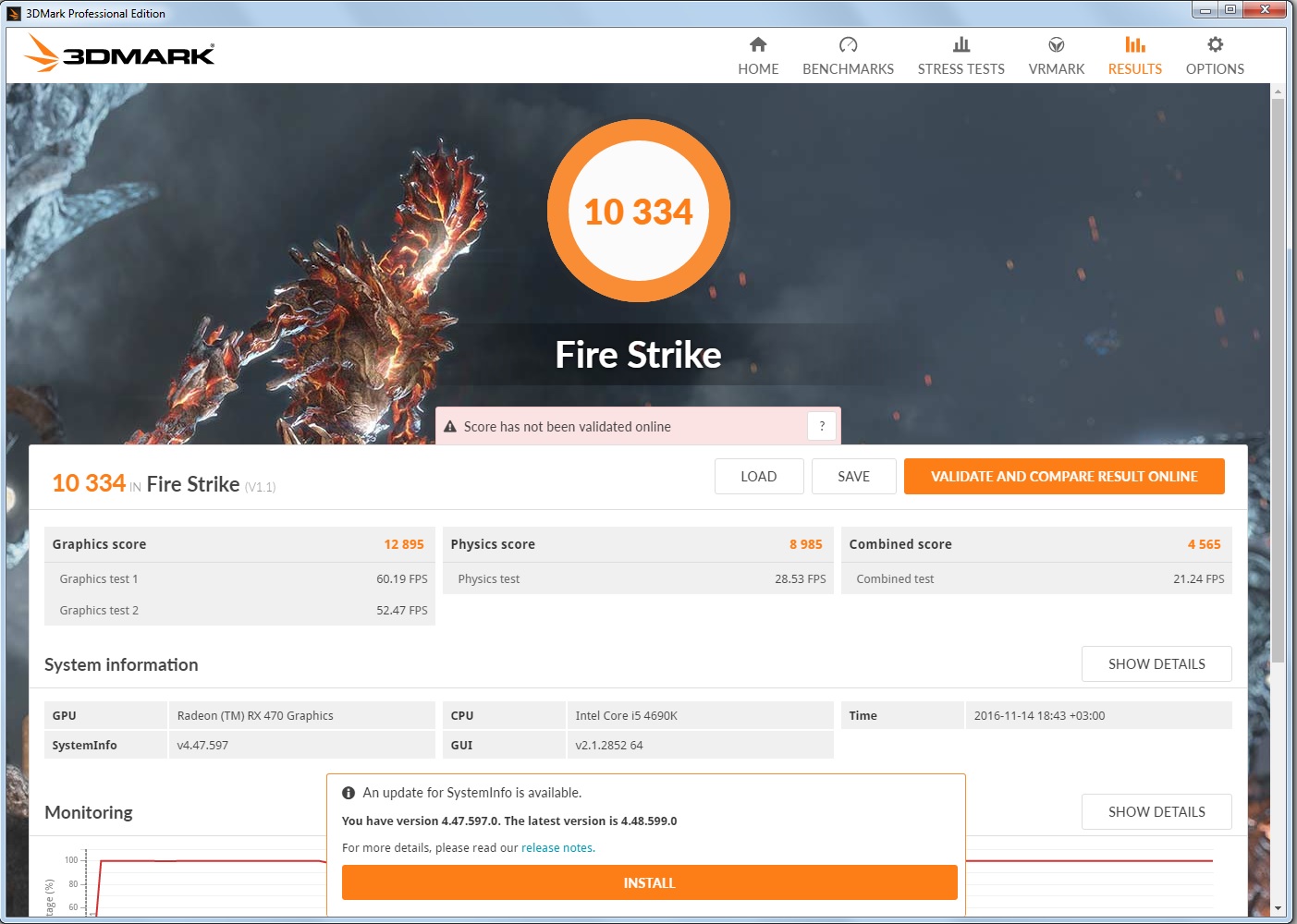
Task: Open the OPTIONS tab
Action: point(1215,55)
